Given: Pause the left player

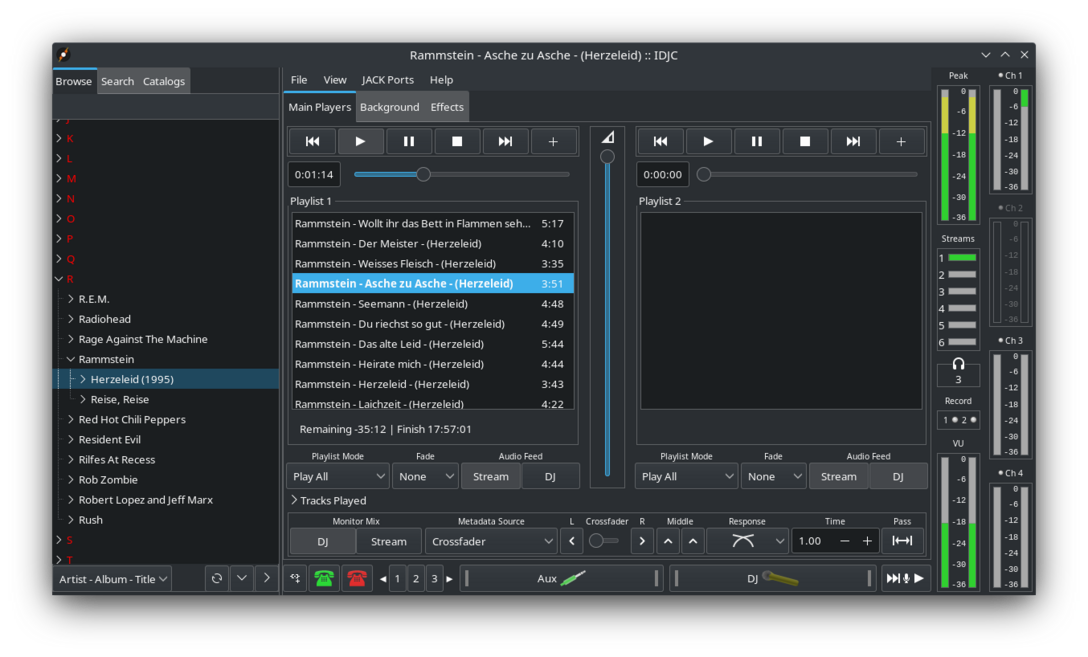Looking at the screenshot, I should point(408,142).
